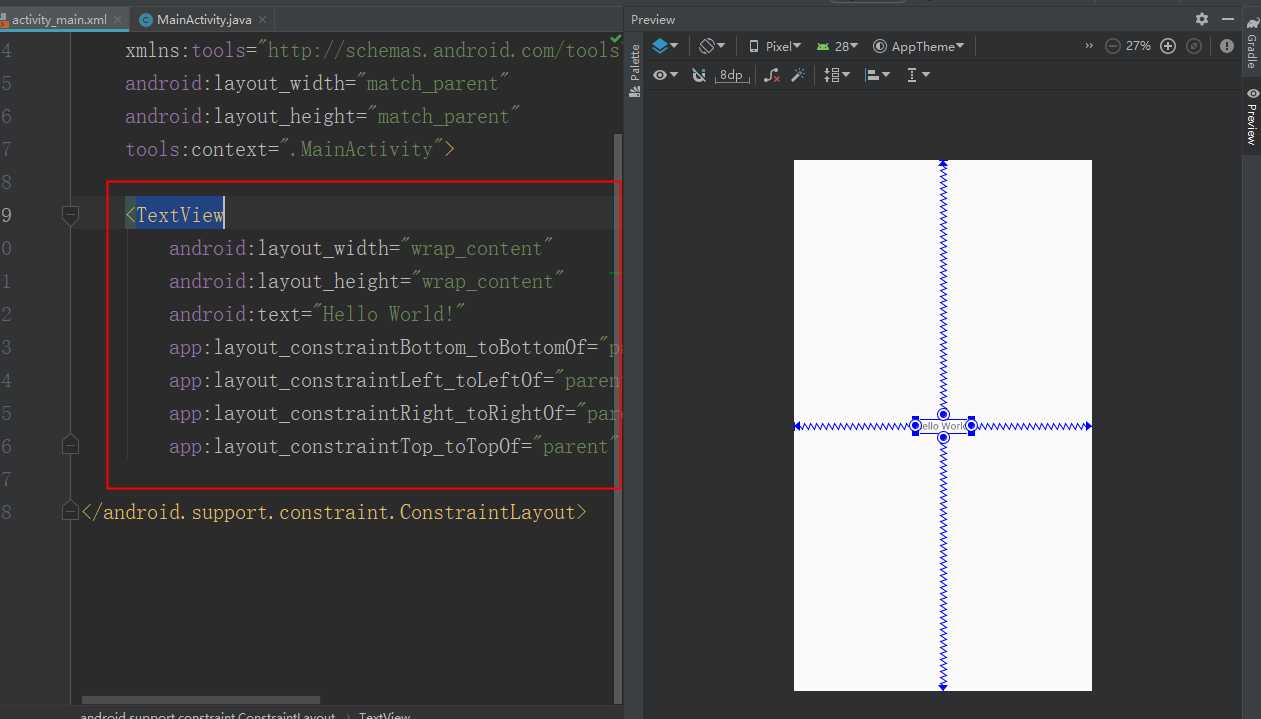Image resolution: width=1261 pixels, height=719 pixels.
Task: Click the layout_constraintBottom_toBottomOf attribute line
Action: pyautogui.click(x=394, y=347)
